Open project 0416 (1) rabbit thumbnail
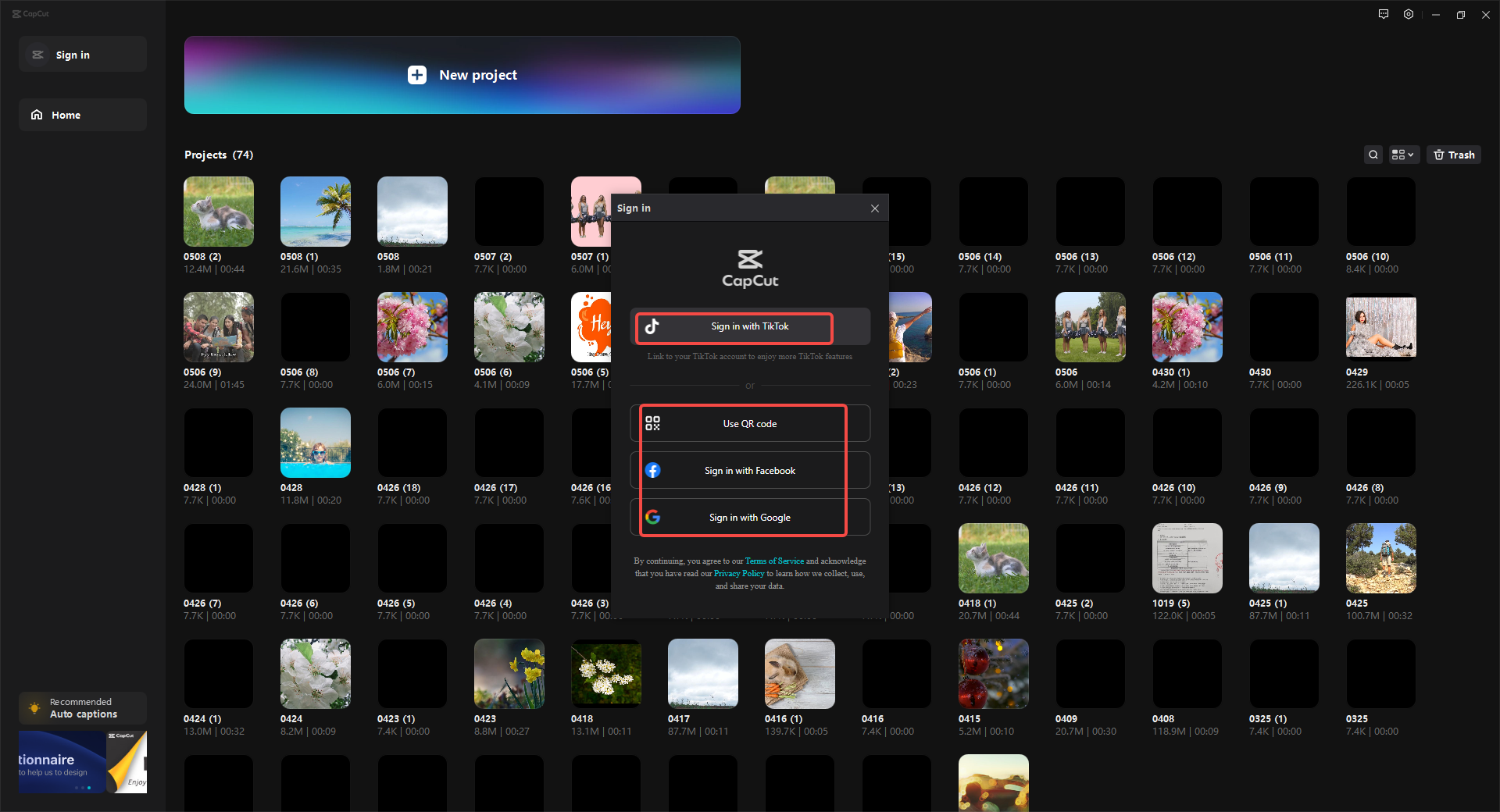The width and height of the screenshot is (1500, 812). (800, 674)
